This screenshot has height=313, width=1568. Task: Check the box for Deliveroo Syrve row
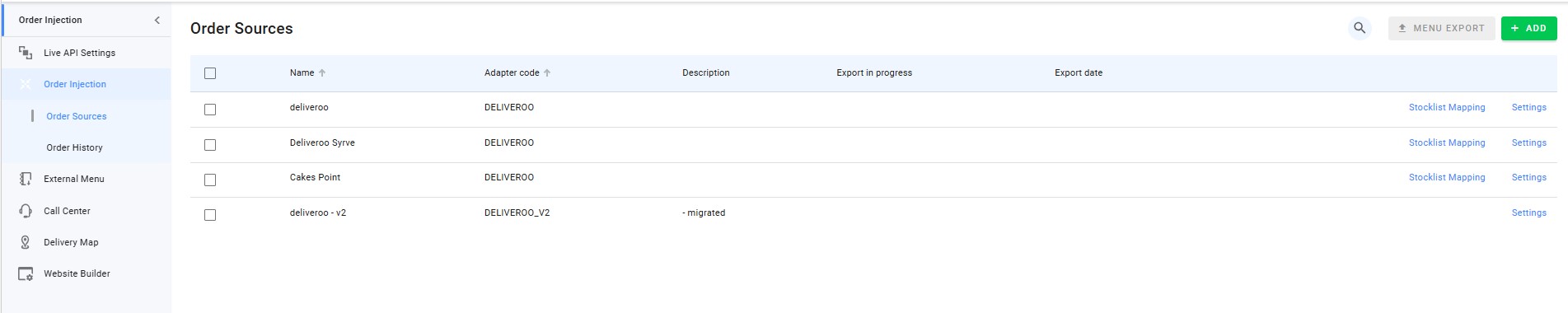(x=210, y=145)
